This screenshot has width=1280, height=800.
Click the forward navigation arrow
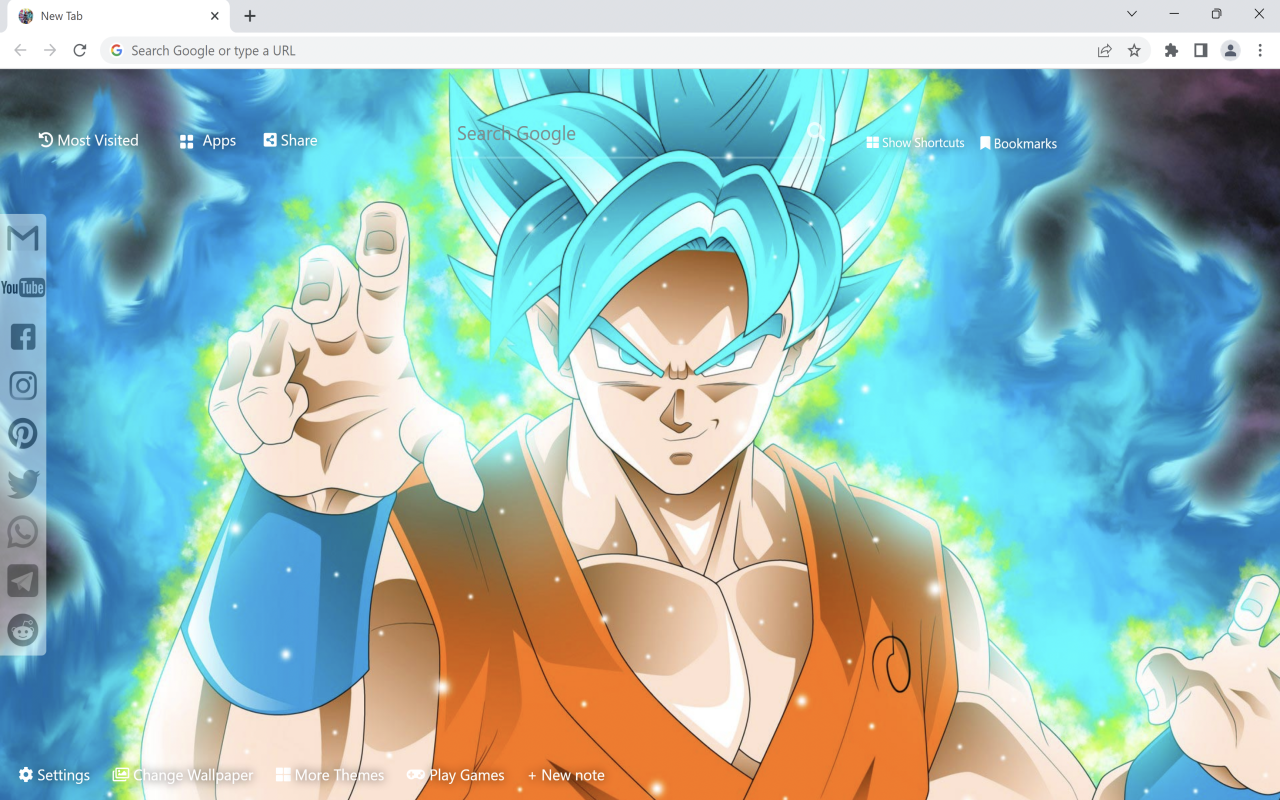[50, 50]
